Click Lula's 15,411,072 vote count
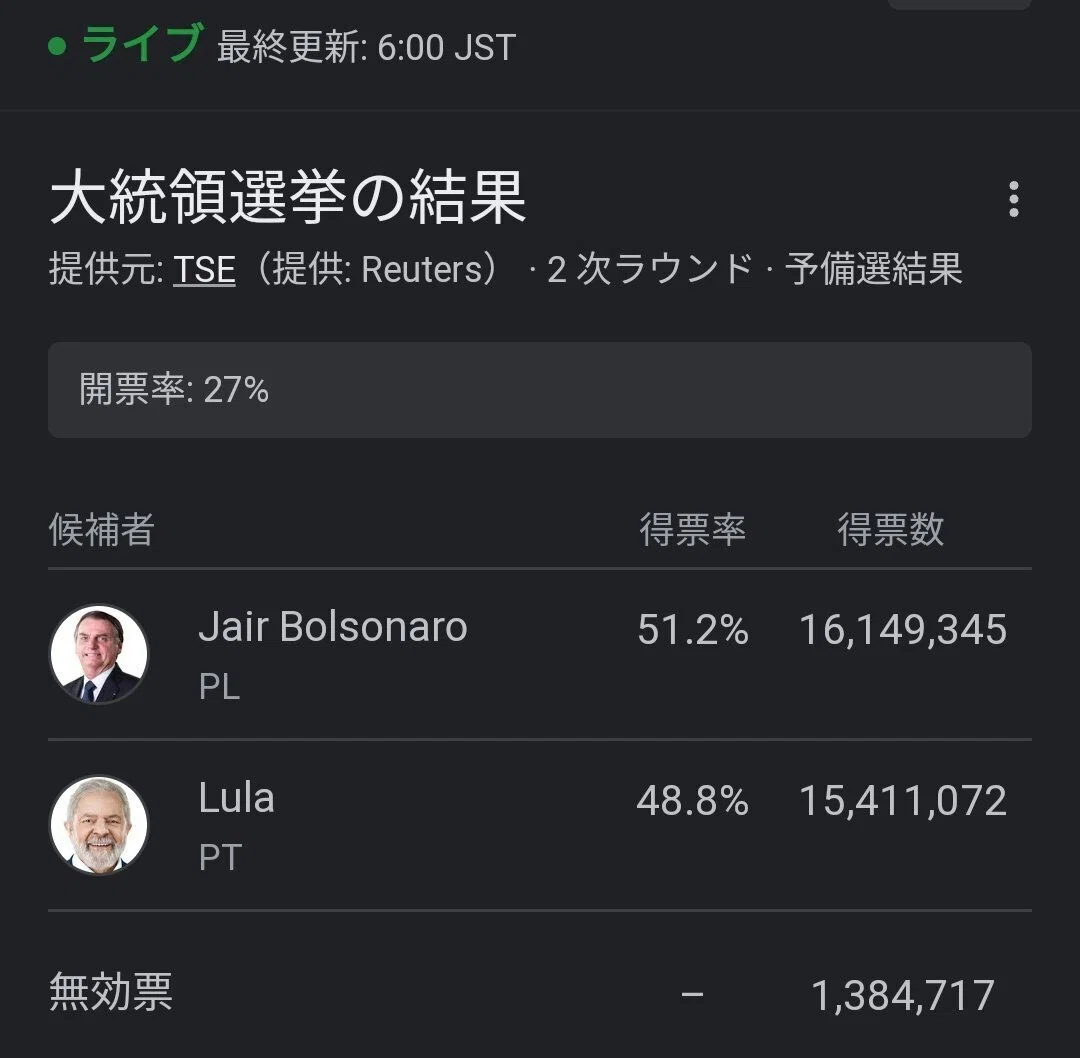This screenshot has width=1080, height=1058. coord(903,800)
